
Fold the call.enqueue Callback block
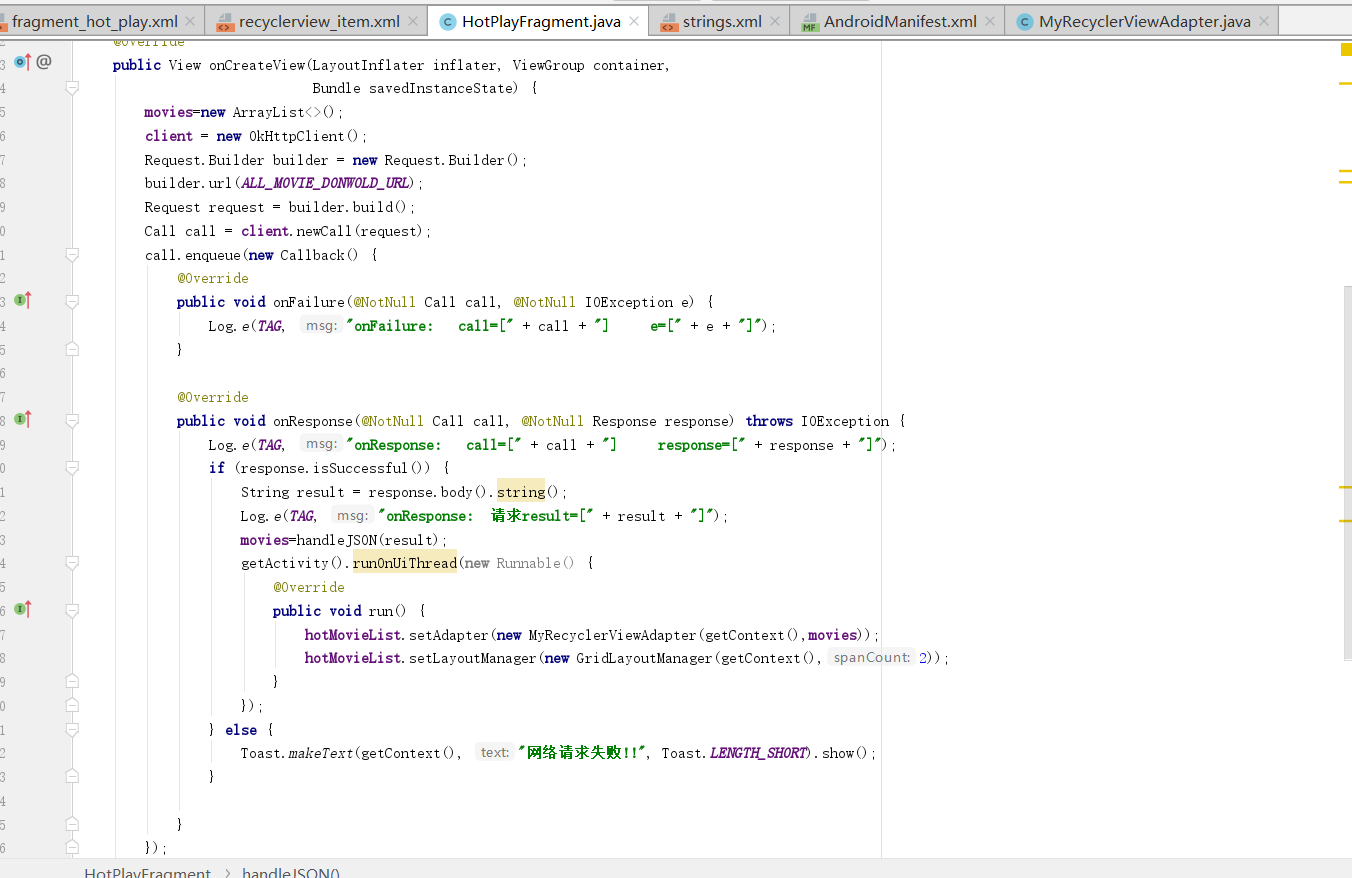[x=72, y=255]
